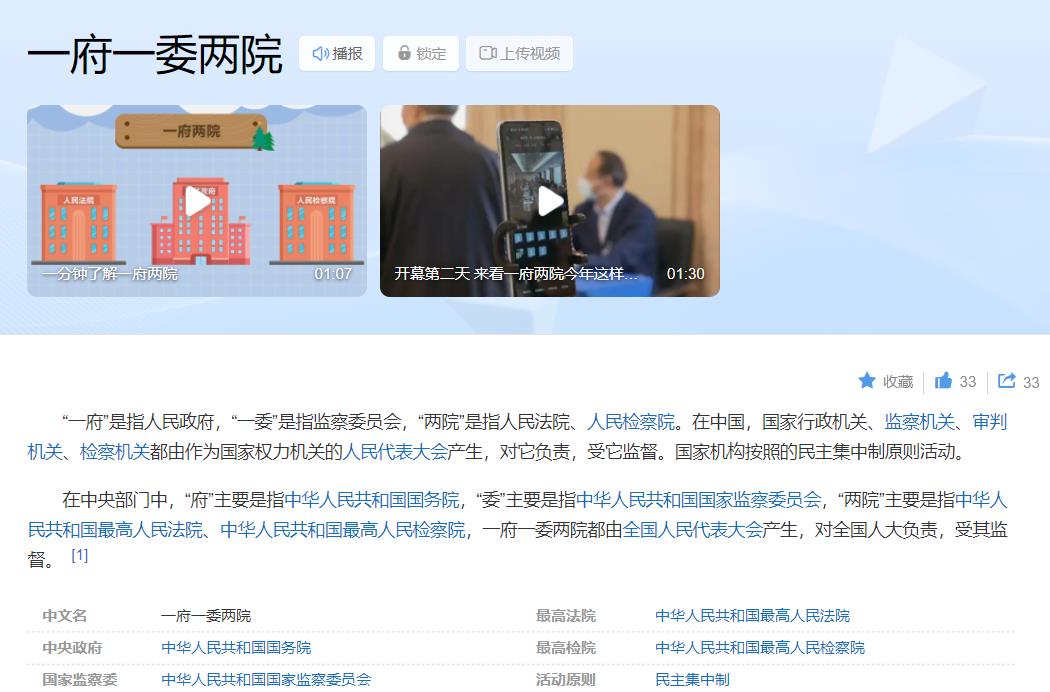Click the share arrow icon
The height and width of the screenshot is (692, 1050).
[1007, 381]
